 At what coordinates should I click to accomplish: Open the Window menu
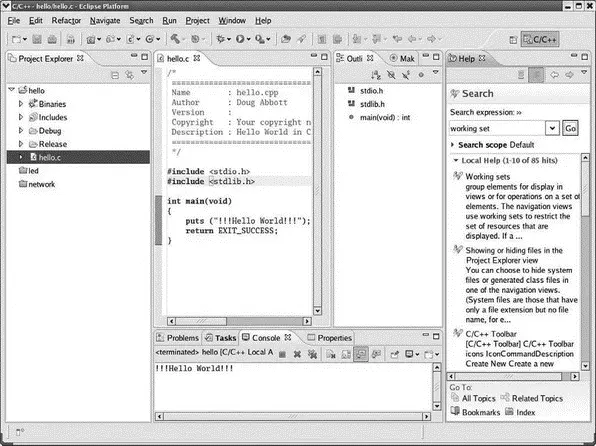pyautogui.click(x=232, y=21)
